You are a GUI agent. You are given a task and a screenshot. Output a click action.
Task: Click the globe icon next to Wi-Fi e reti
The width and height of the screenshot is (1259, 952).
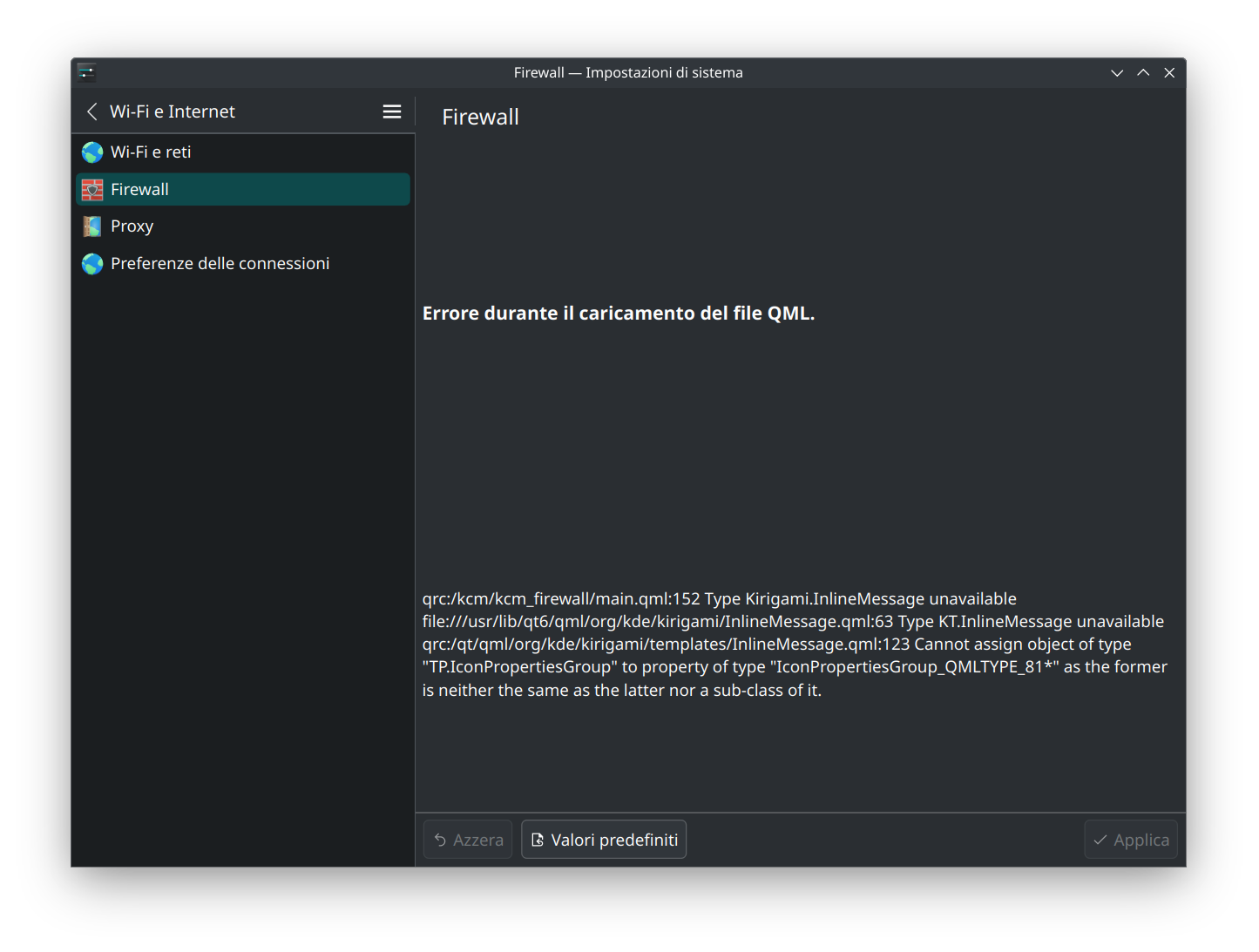point(92,152)
